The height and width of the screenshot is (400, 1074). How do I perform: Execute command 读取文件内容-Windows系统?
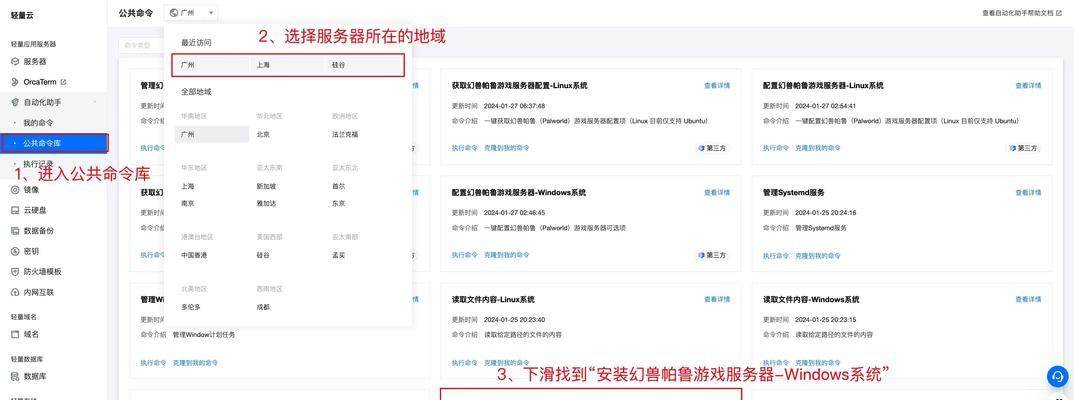776,362
